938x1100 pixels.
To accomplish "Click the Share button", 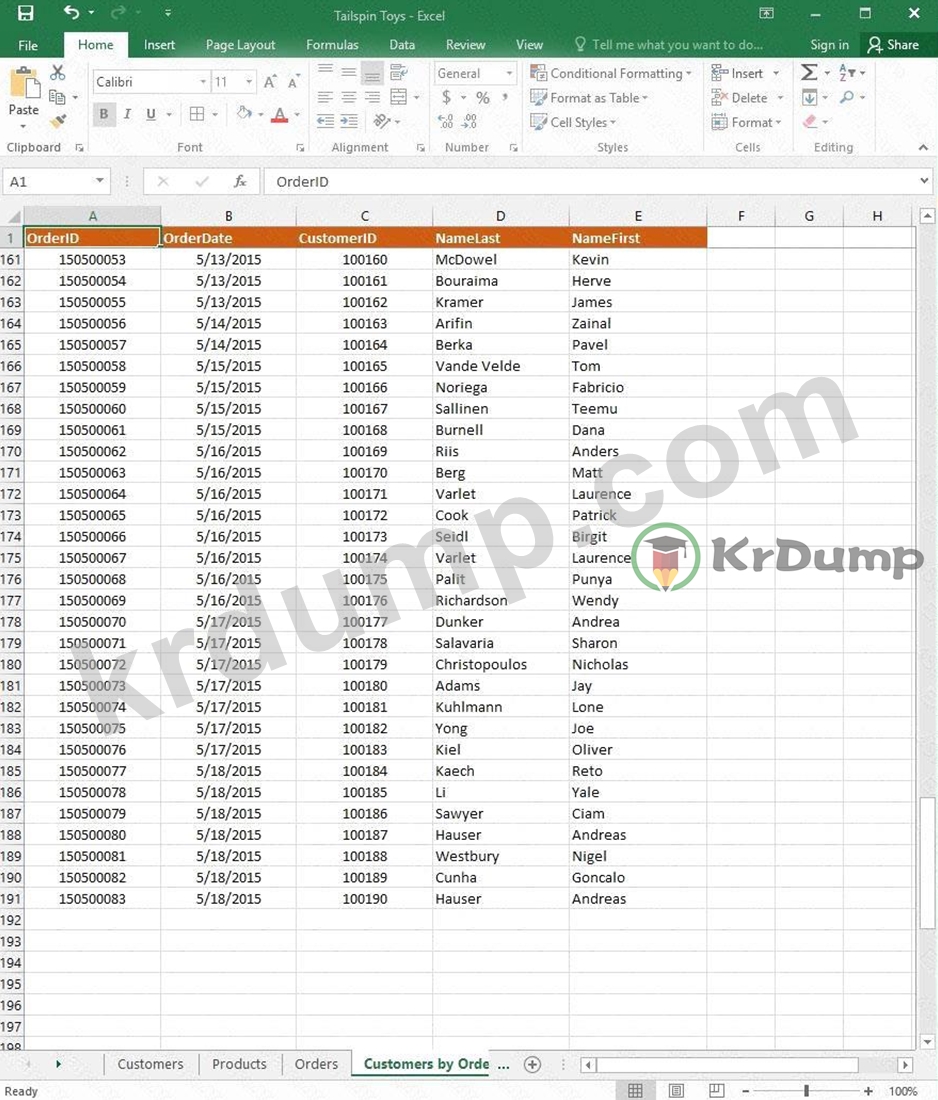I will pyautogui.click(x=894, y=45).
